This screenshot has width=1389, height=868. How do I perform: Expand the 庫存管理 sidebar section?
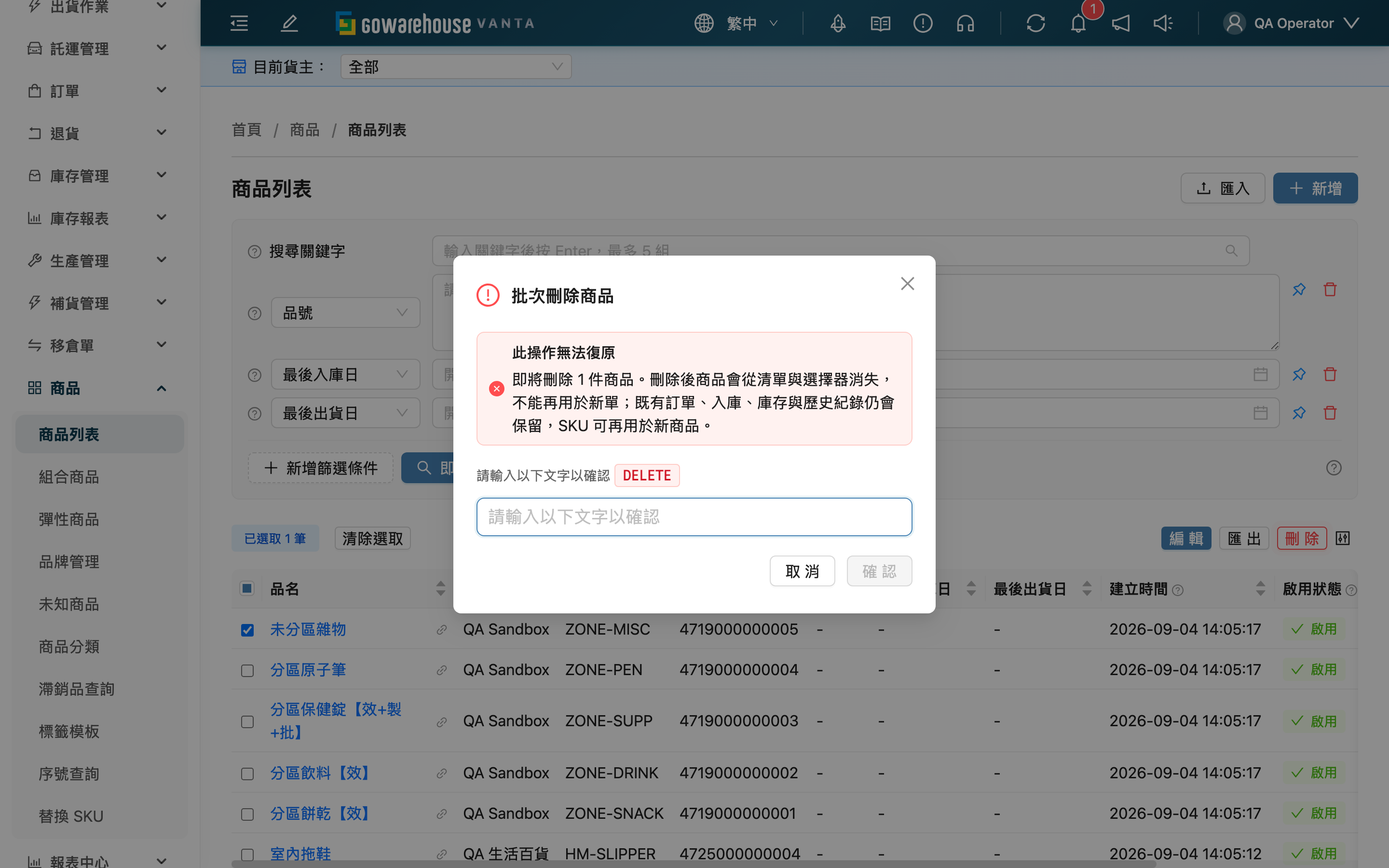click(x=97, y=176)
